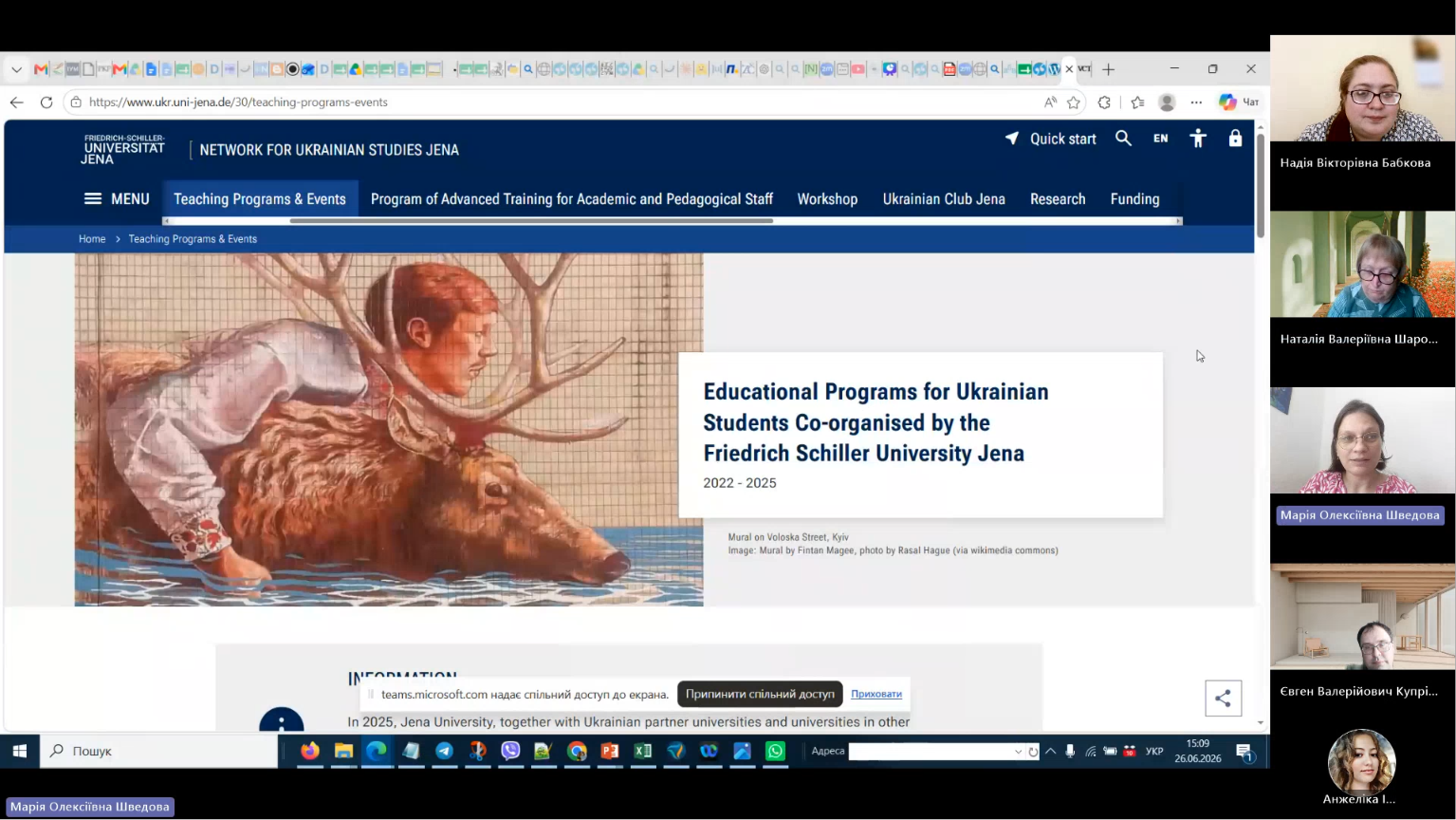Image resolution: width=1456 pixels, height=820 pixels.
Task: Click the Teaching Programs & Events breadcrumb
Action: coord(193,239)
